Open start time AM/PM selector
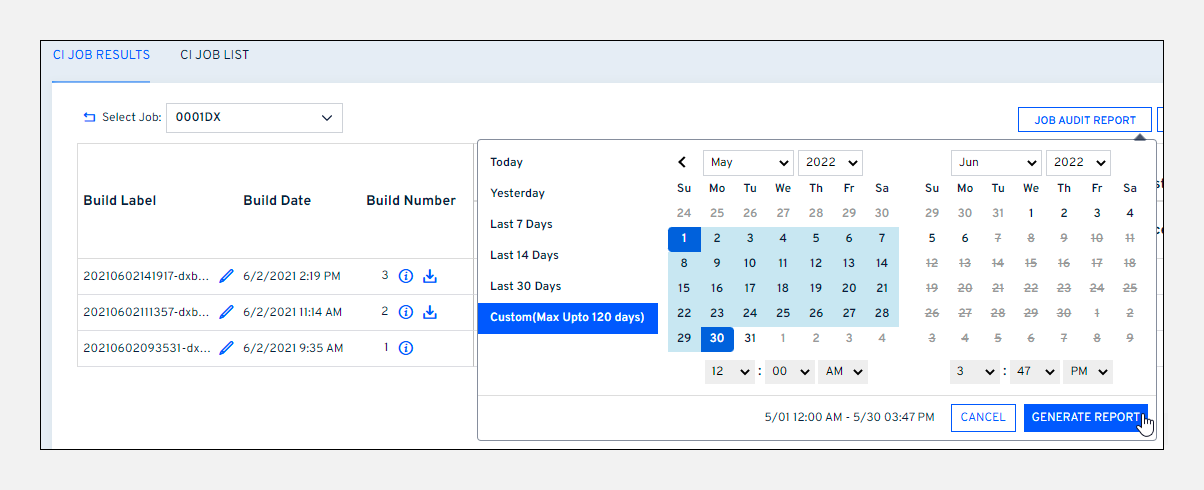The image size is (1204, 490). (842, 371)
